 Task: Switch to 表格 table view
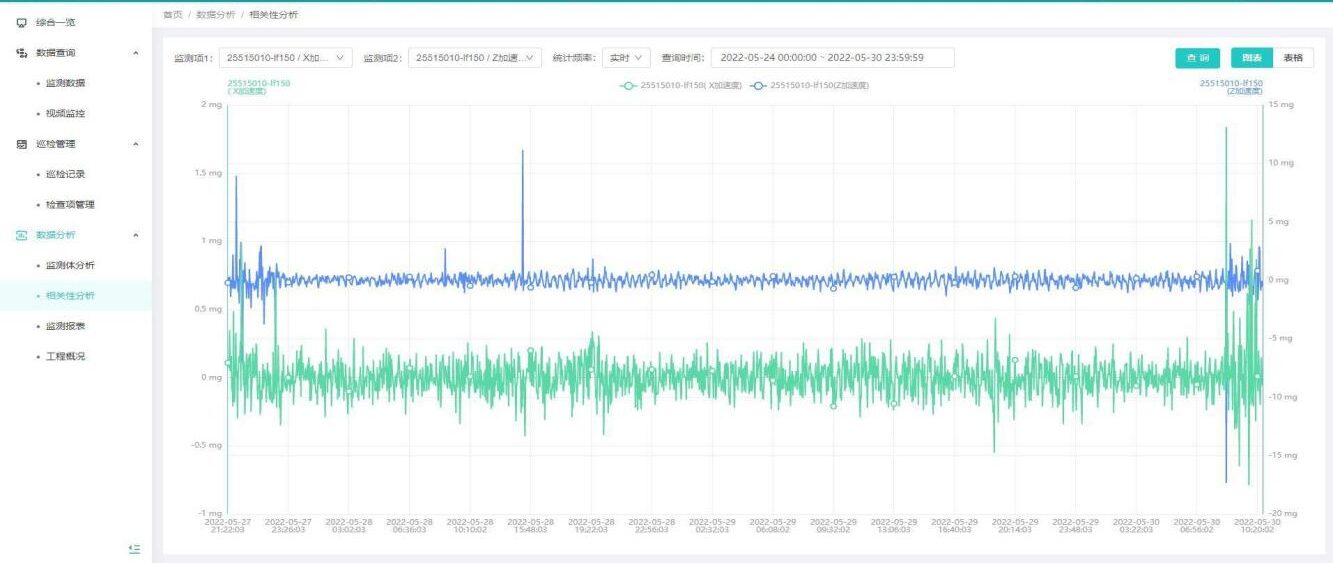(1293, 58)
